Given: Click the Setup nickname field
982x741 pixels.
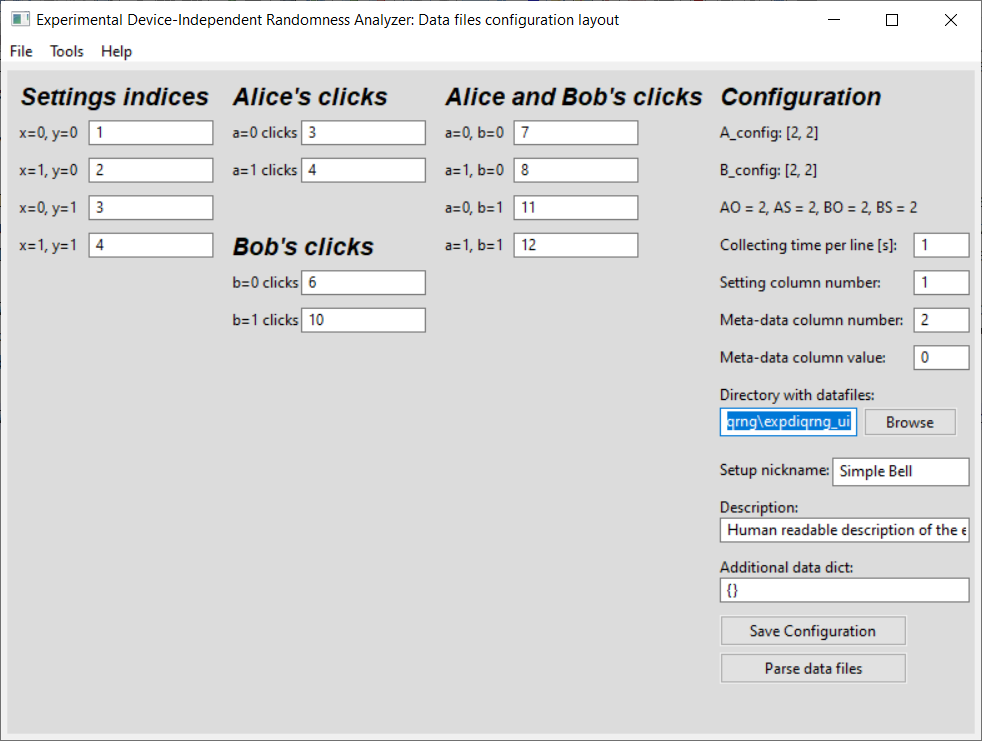Looking at the screenshot, I should tap(901, 472).
